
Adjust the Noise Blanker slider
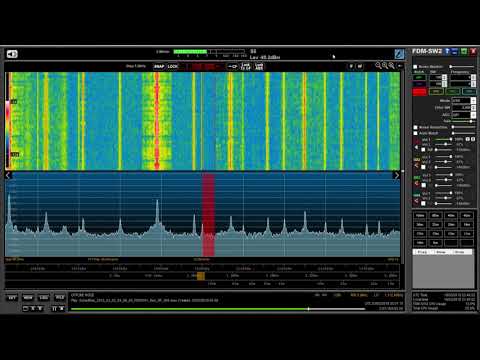point(462,67)
